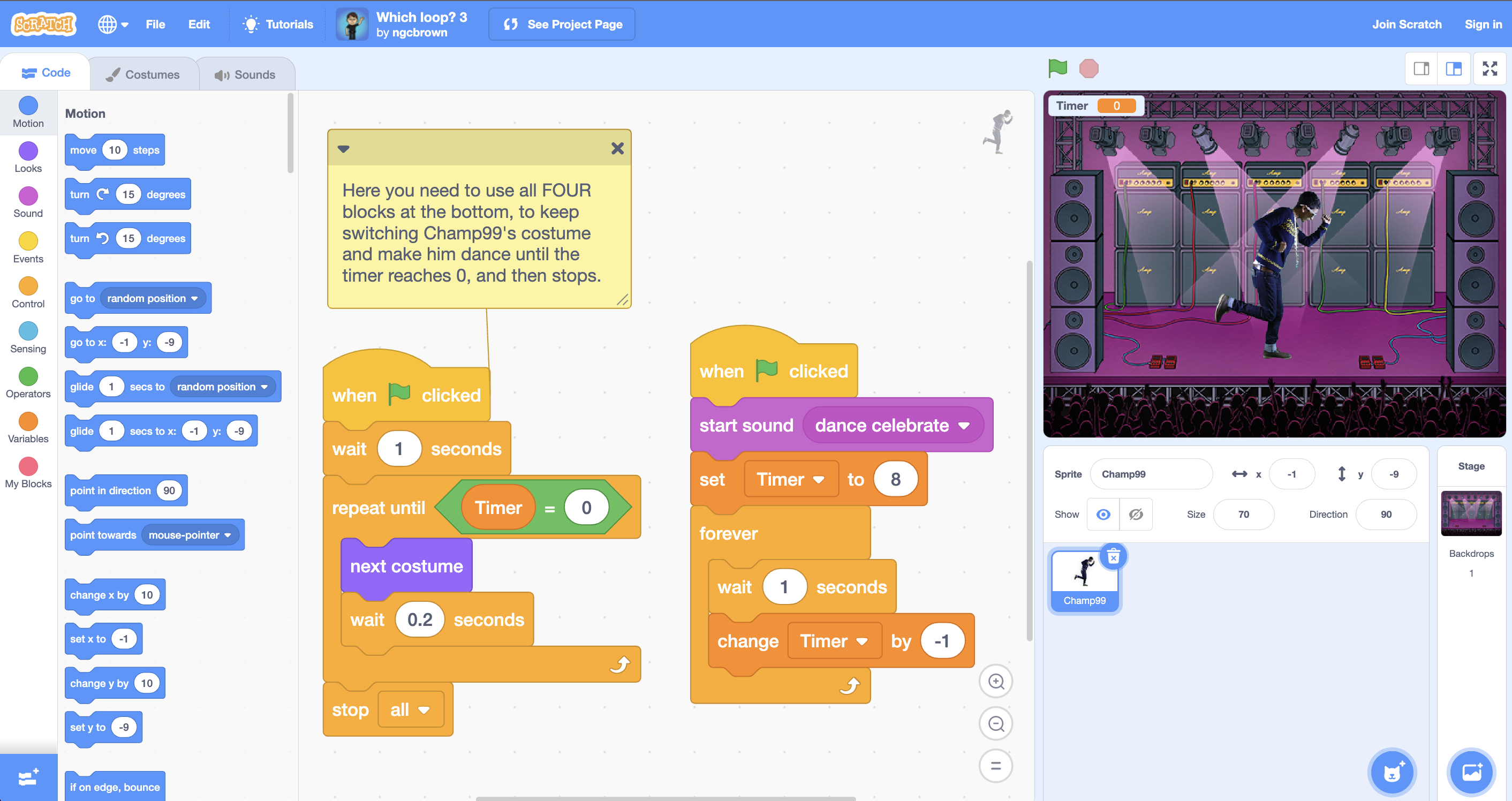The width and height of the screenshot is (1512, 801).
Task: Select the My Blocks category
Action: pyautogui.click(x=28, y=473)
